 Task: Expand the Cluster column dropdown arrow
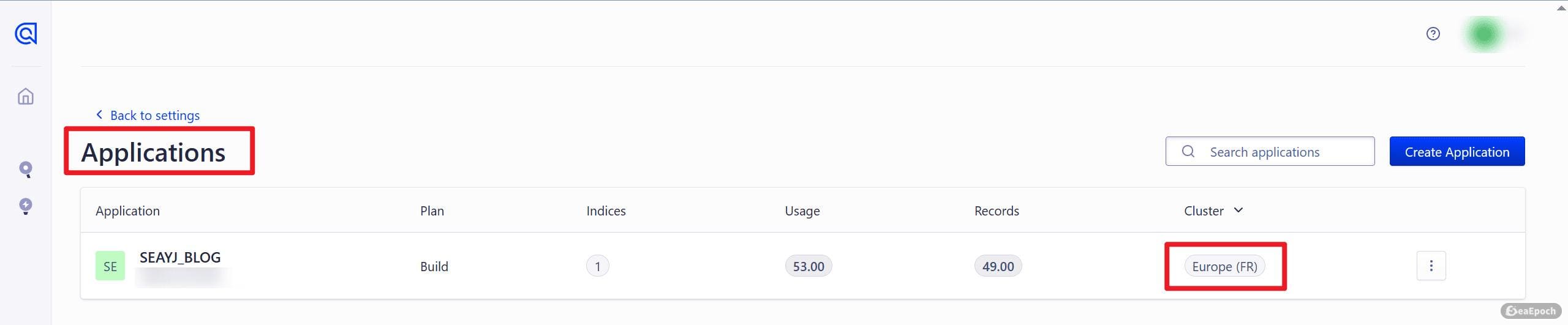(1238, 211)
